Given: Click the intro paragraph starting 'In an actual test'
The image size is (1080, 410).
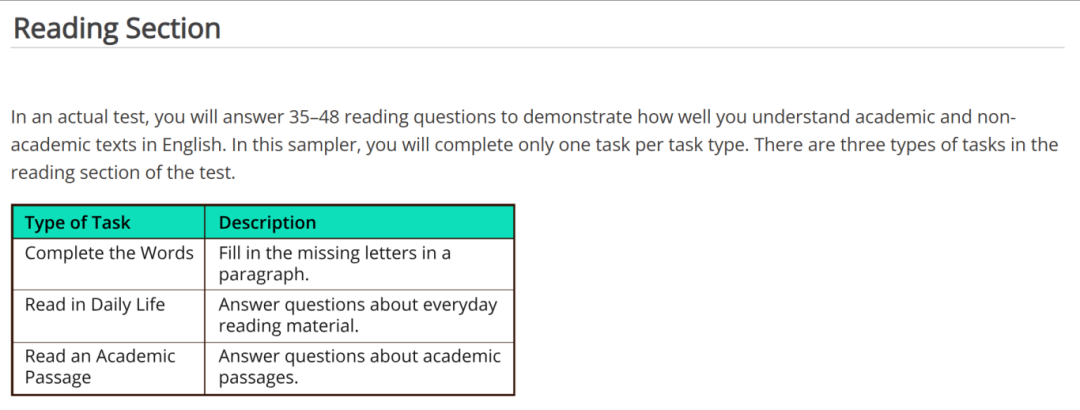Looking at the screenshot, I should [x=534, y=145].
